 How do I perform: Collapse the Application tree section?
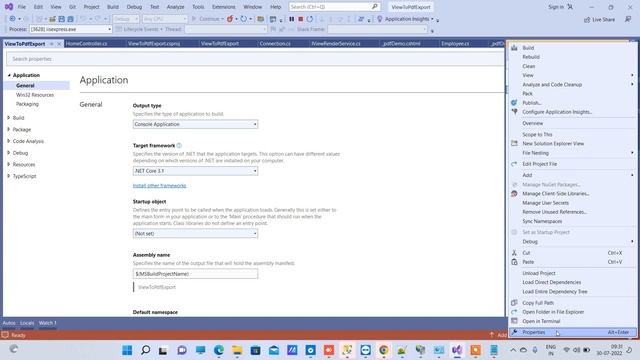coord(9,75)
